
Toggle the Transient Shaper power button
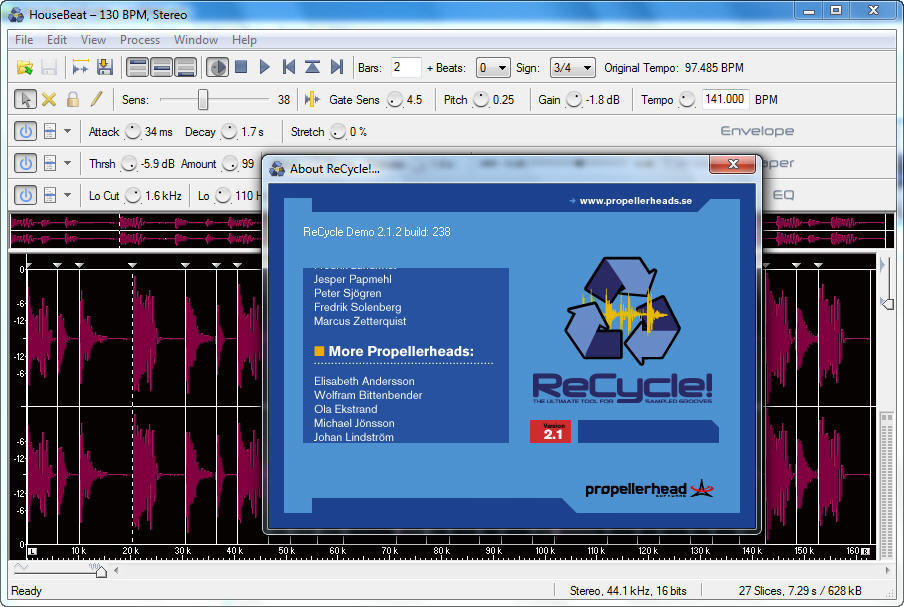tap(25, 163)
